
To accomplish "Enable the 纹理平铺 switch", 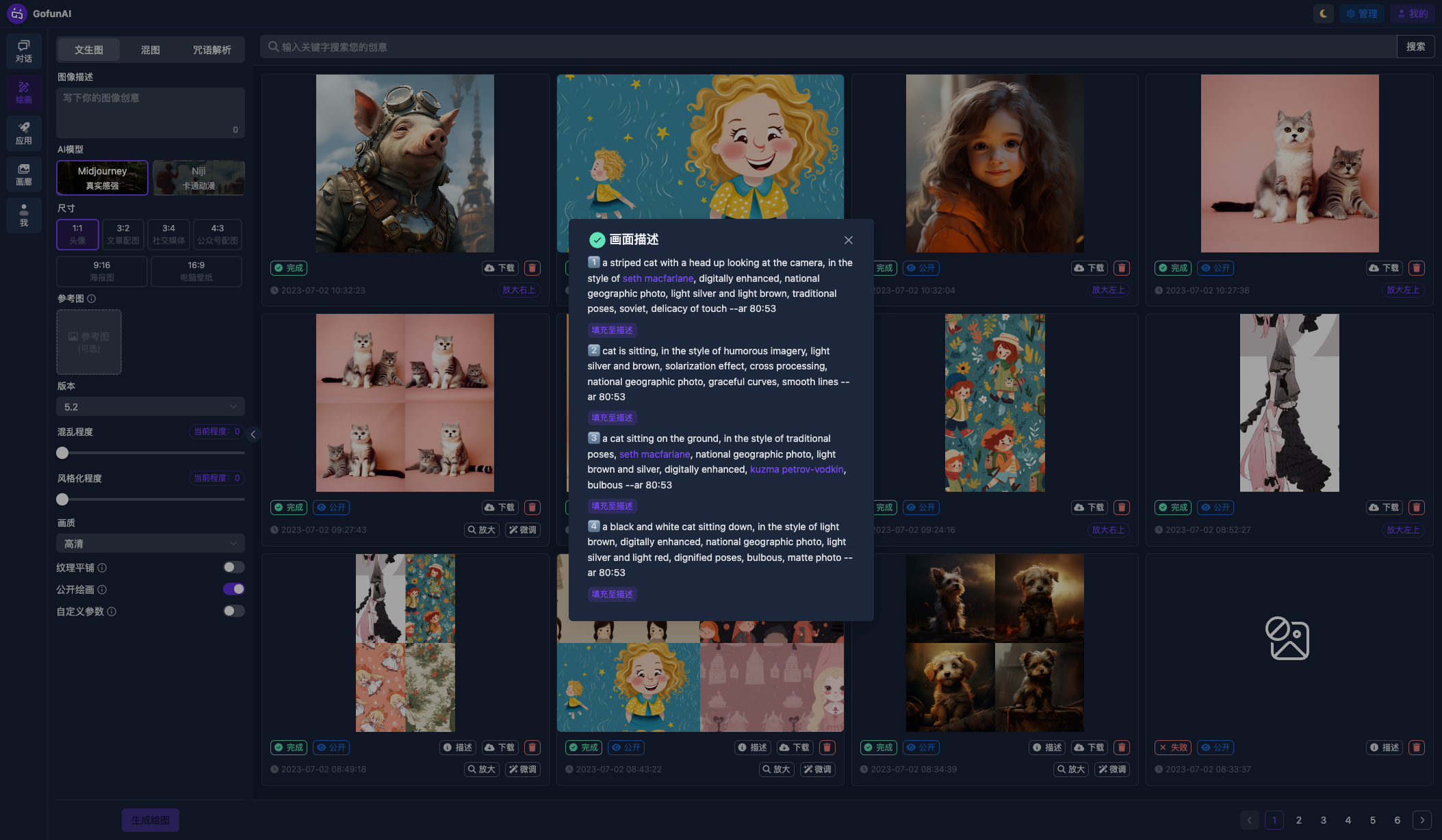I will [233, 567].
